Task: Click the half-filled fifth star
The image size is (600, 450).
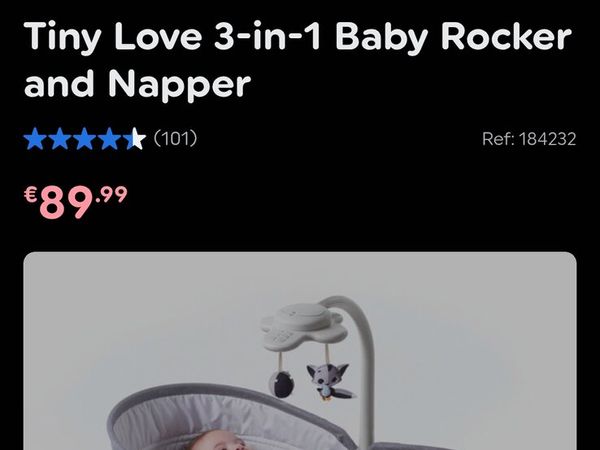Action: (134, 139)
